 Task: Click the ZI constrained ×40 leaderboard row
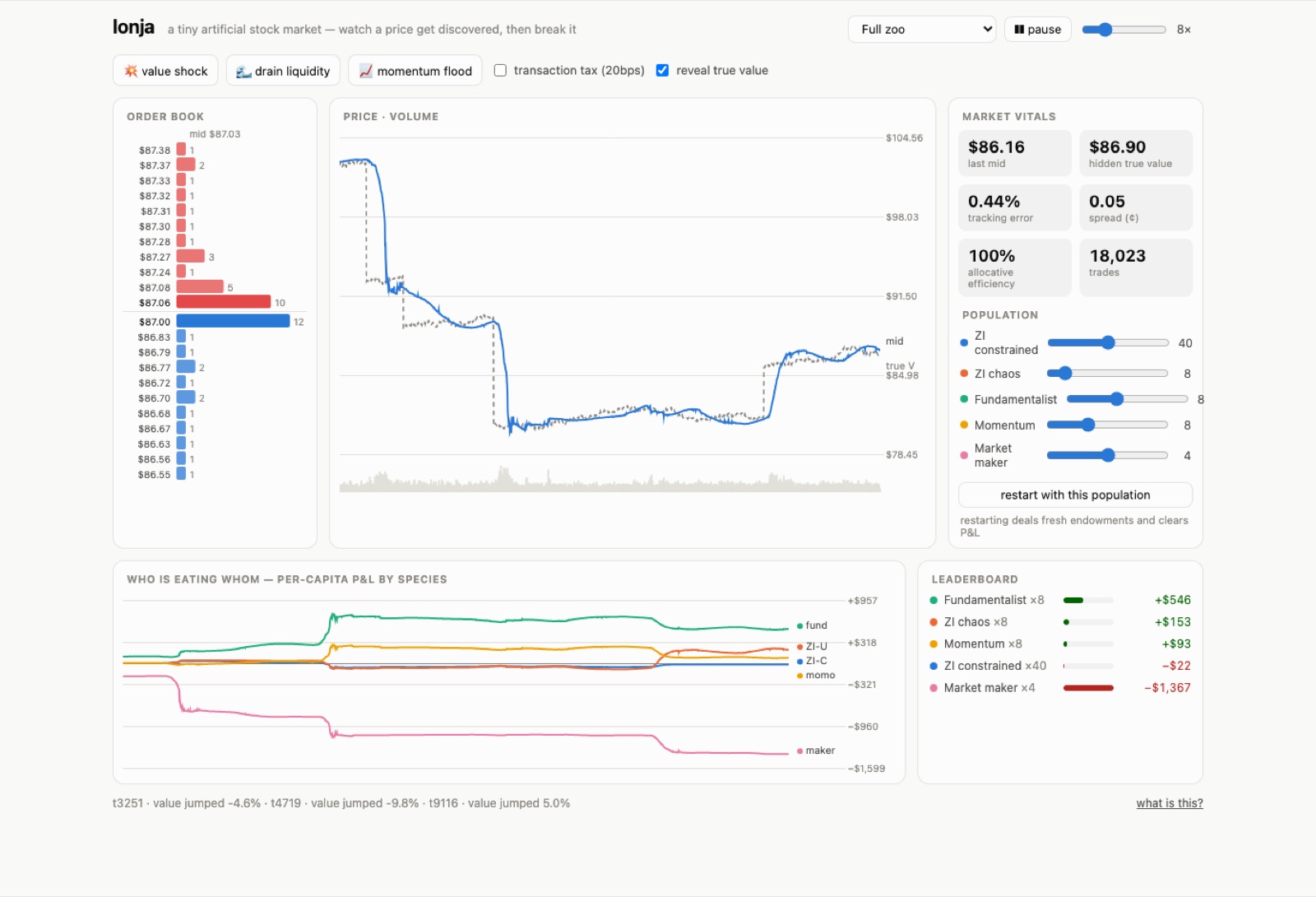click(x=1060, y=666)
